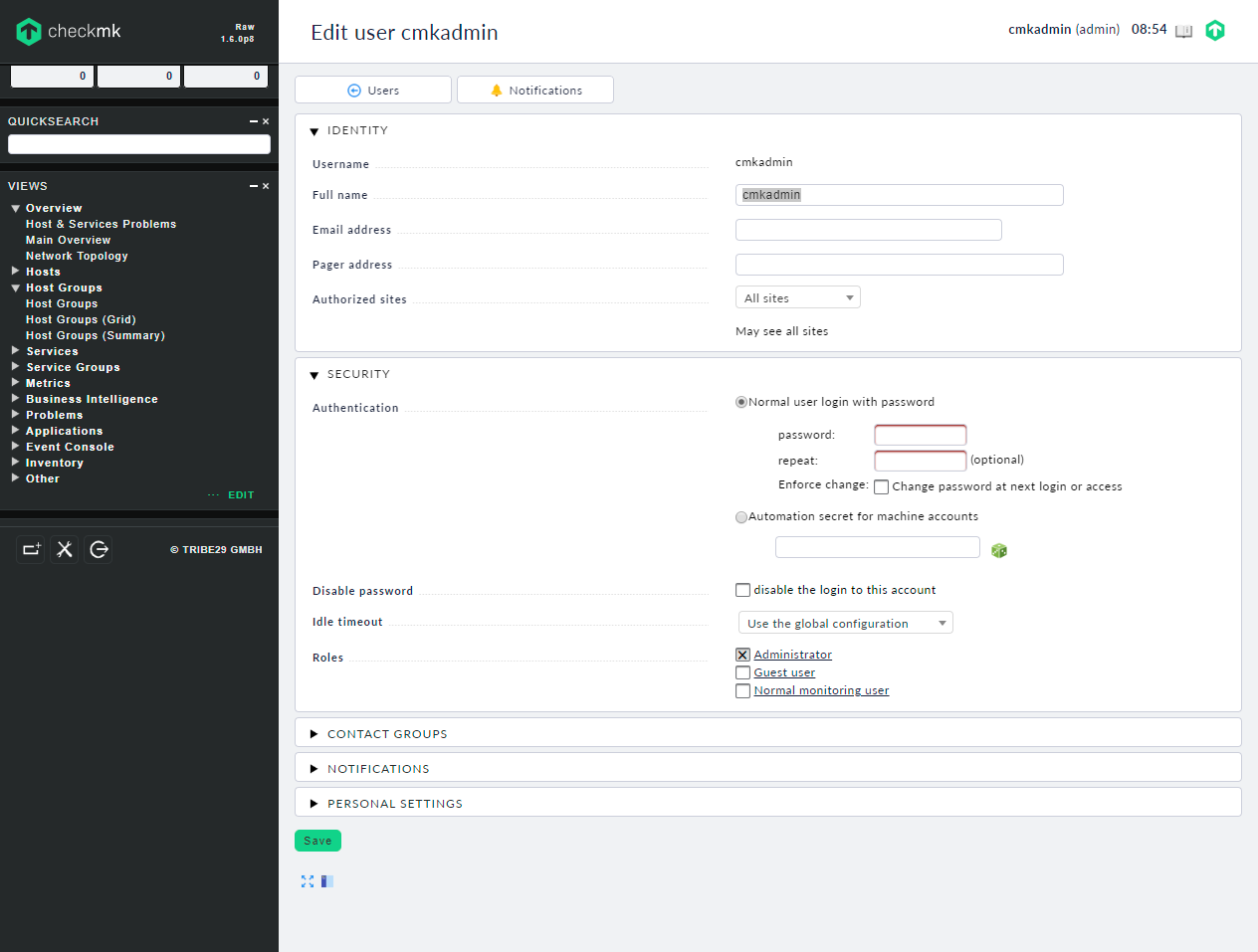Screen dimensions: 1258x952
Task: Minimize the Quicksearch snapin
Action: (x=254, y=121)
